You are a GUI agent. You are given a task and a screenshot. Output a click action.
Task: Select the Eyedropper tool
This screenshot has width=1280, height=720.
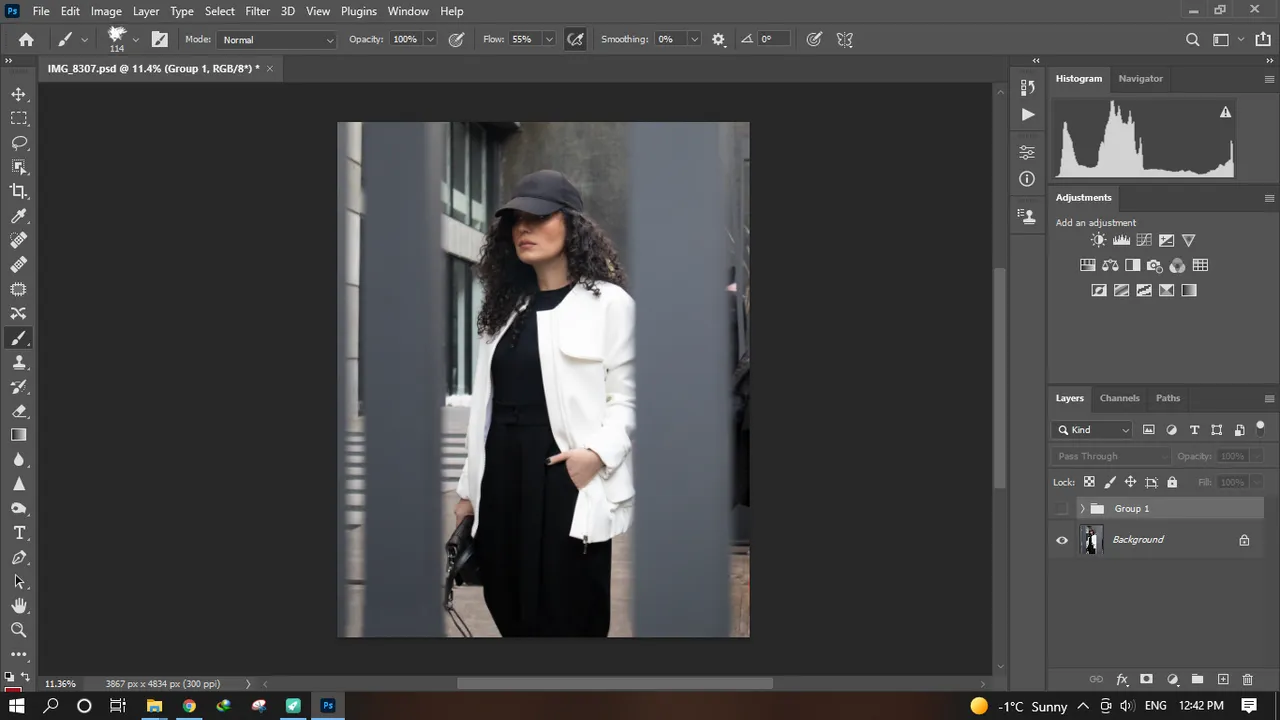click(x=19, y=216)
